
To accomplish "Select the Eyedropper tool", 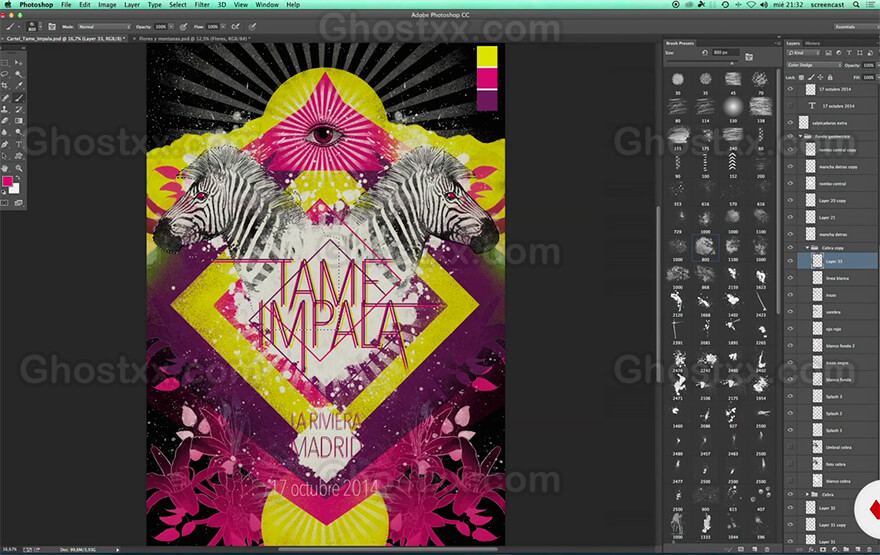I will 19,86.
